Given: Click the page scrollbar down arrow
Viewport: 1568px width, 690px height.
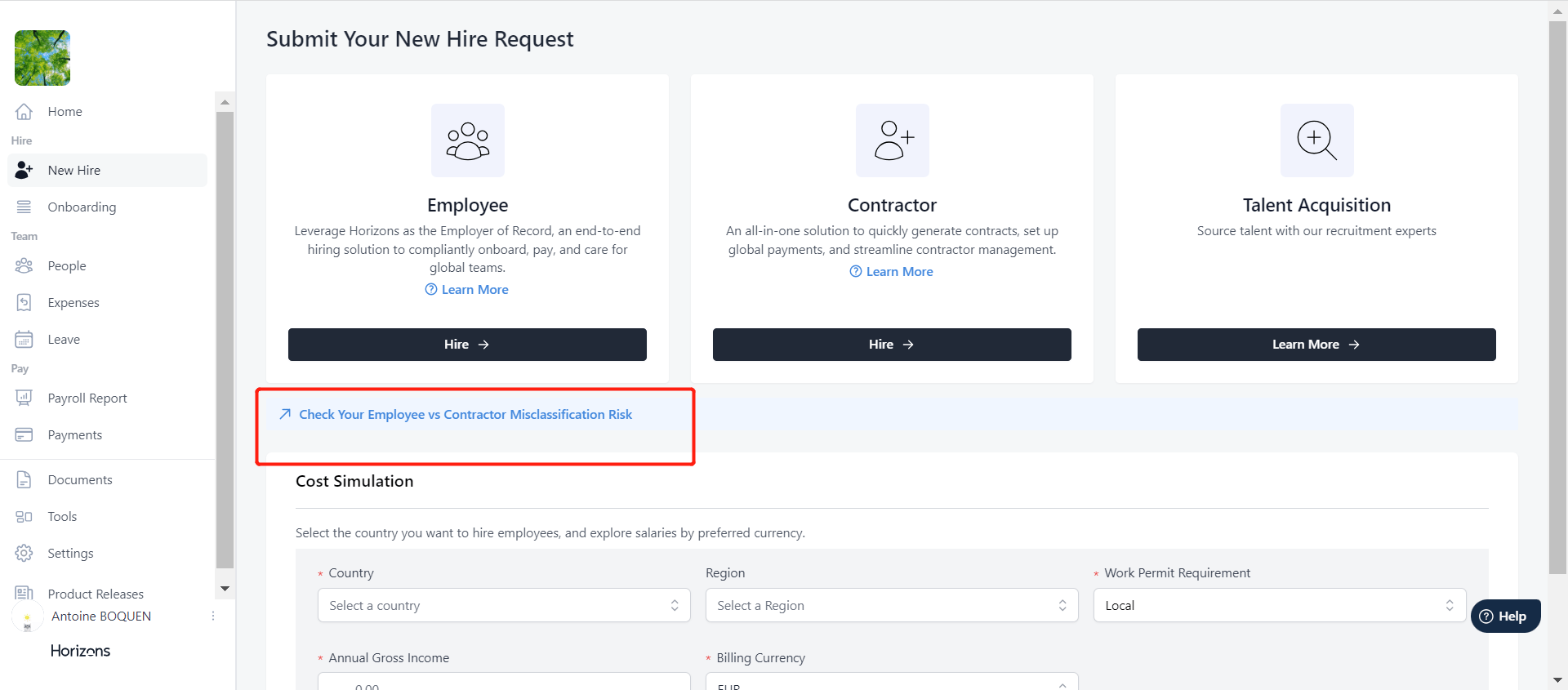Looking at the screenshot, I should point(1557,680).
